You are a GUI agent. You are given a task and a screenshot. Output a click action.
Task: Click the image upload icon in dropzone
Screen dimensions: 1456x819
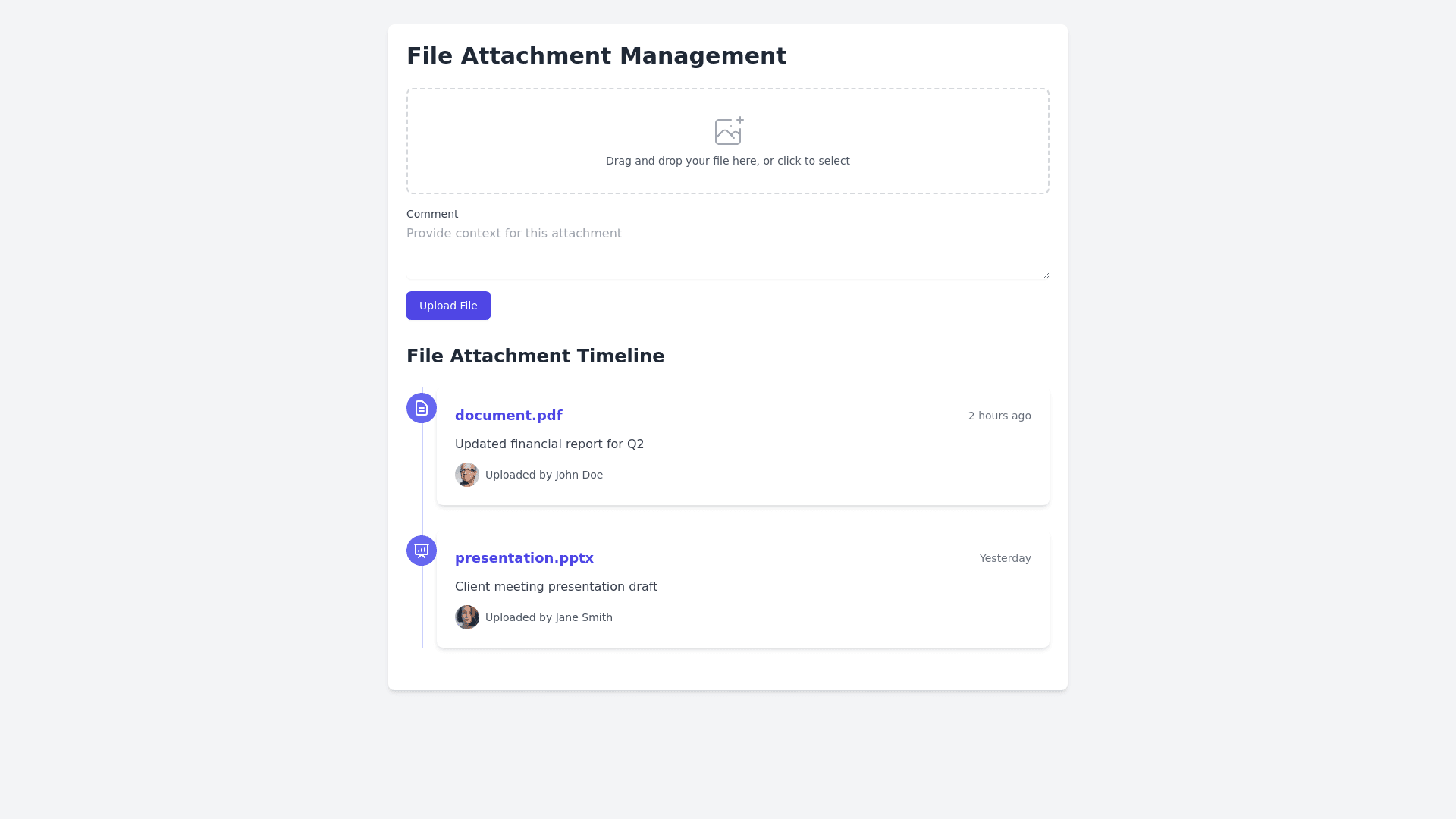pyautogui.click(x=729, y=131)
